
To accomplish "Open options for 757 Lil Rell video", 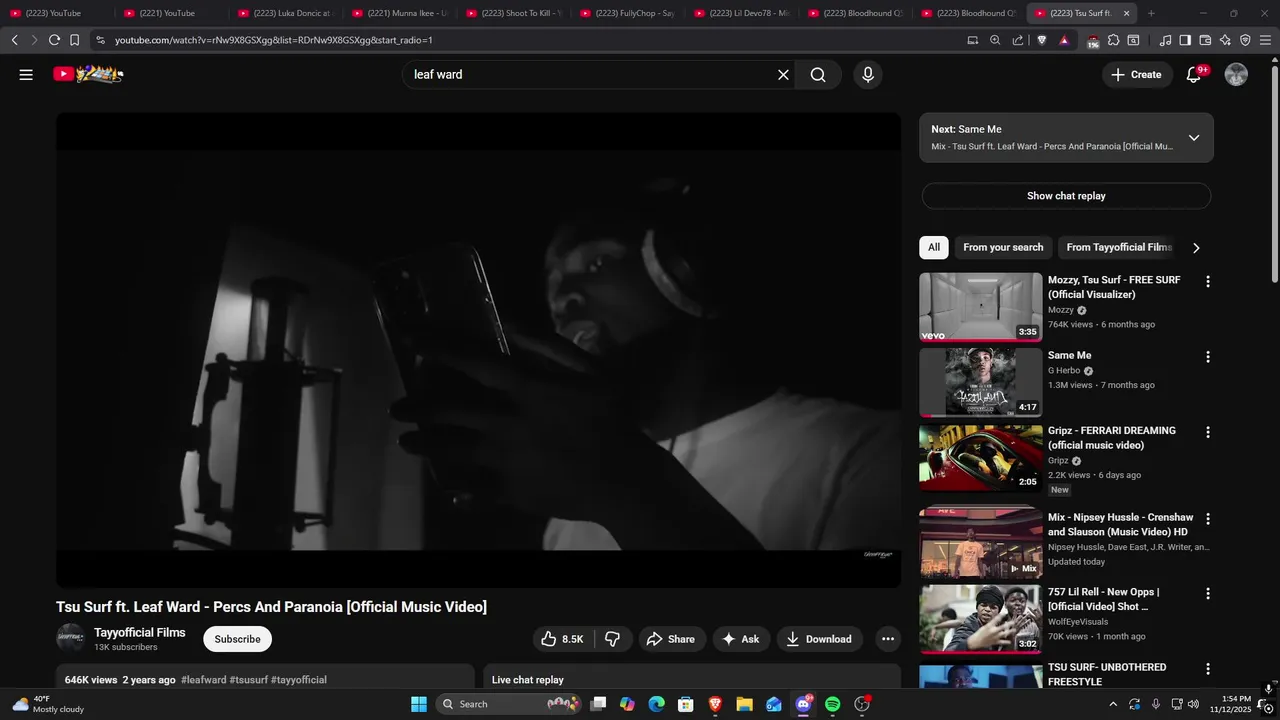I will [1207, 593].
